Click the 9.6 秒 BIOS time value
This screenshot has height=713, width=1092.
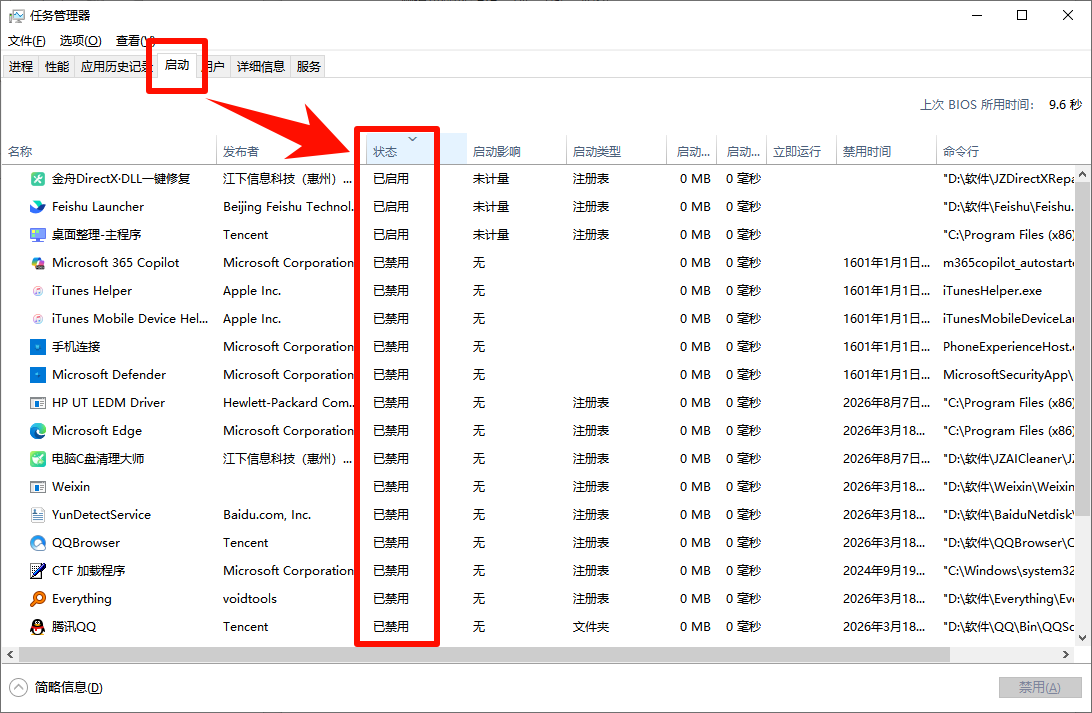click(x=1066, y=104)
